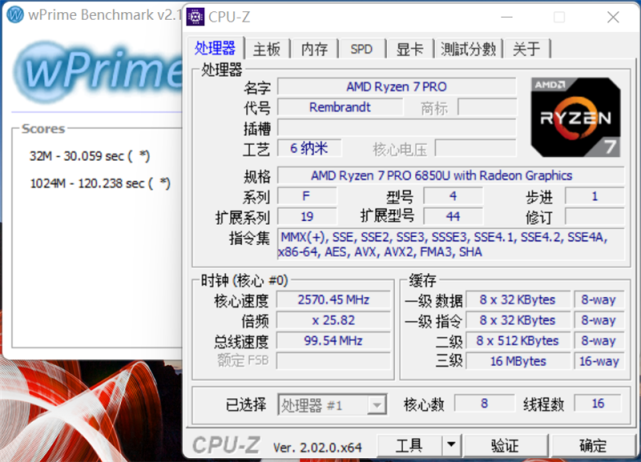This screenshot has height=462, width=641.
Task: Click the multiplier value x 25.82
Action: coord(334,320)
